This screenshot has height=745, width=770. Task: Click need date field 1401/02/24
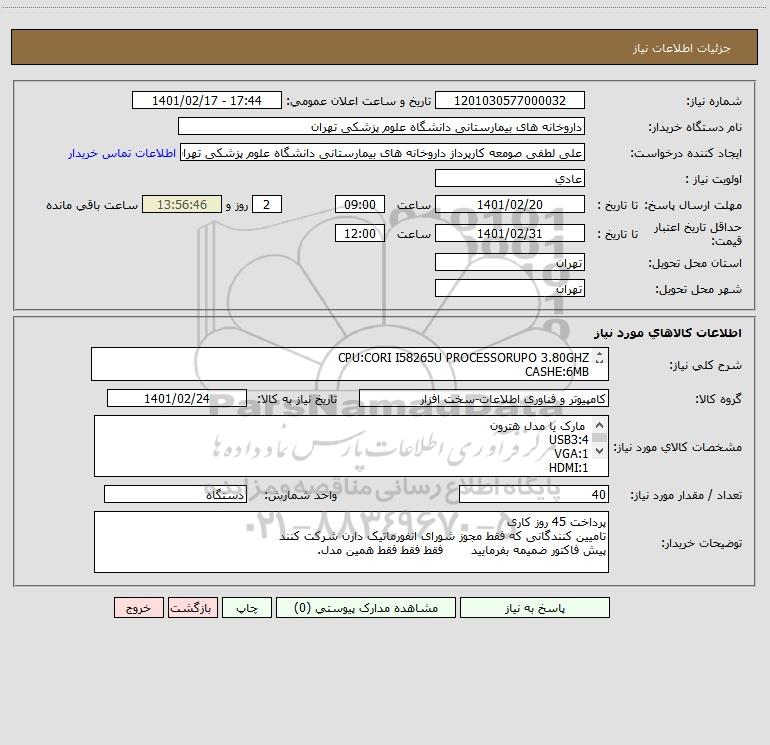pyautogui.click(x=177, y=398)
